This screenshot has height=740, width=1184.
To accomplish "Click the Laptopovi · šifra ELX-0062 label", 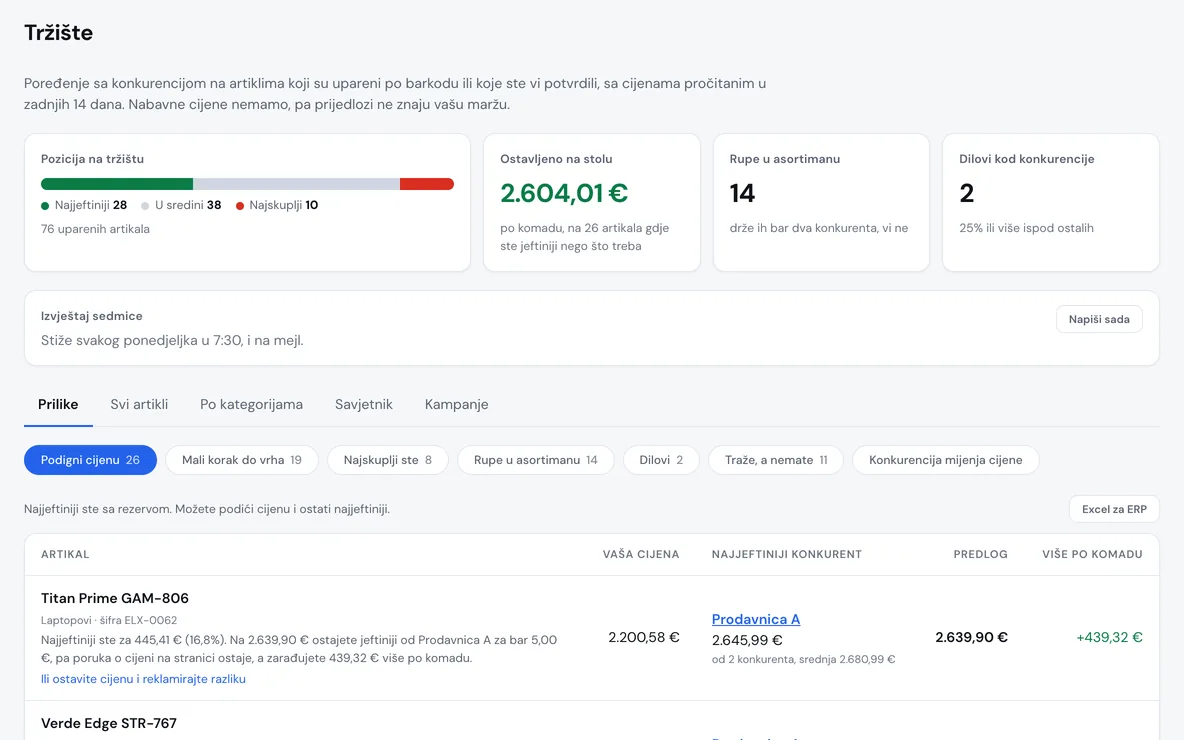I will click(x=109, y=620).
